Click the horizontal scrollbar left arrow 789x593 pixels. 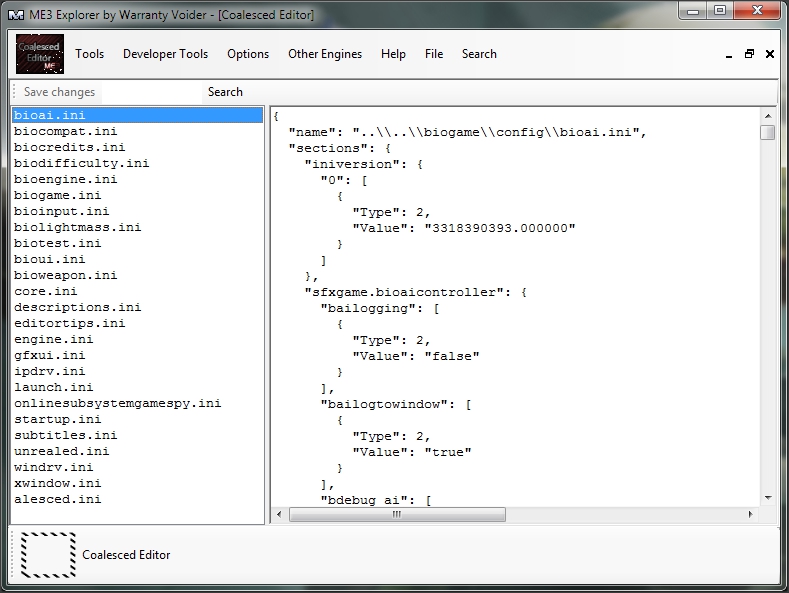[279, 514]
